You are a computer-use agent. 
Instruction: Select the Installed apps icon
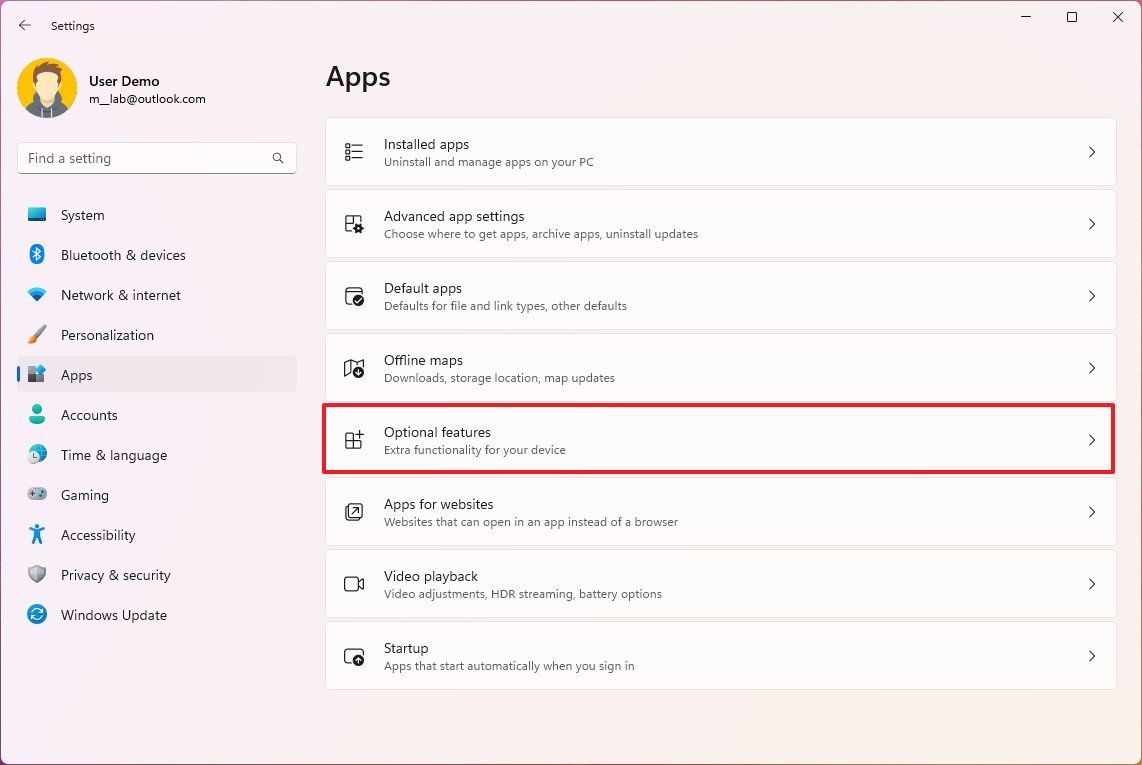[x=353, y=151]
